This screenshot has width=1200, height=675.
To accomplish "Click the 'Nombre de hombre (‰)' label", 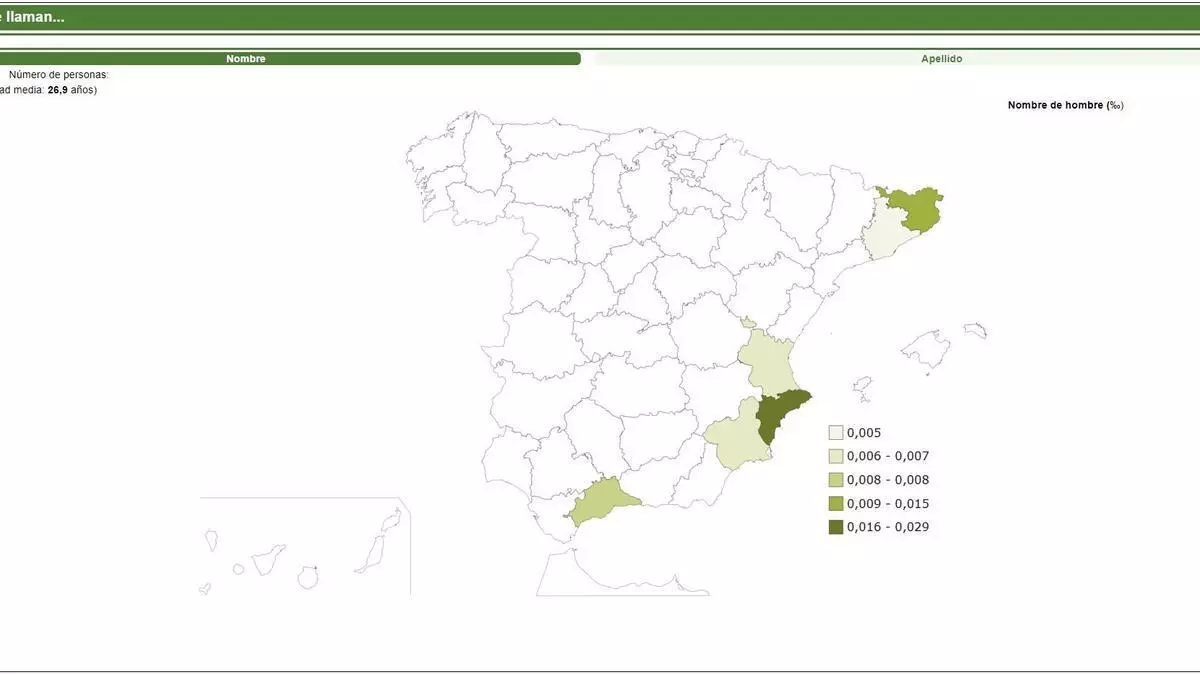I will tap(1065, 105).
